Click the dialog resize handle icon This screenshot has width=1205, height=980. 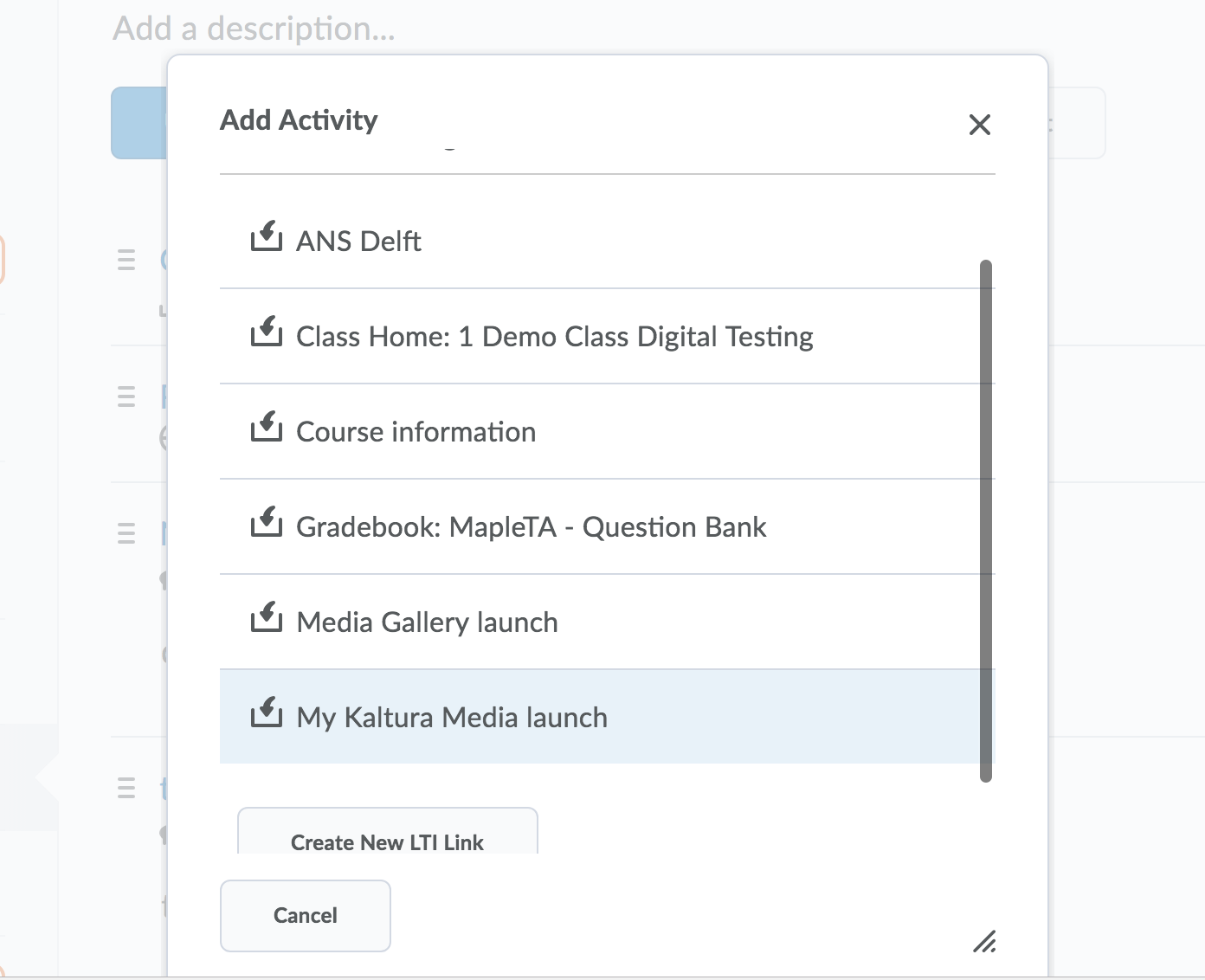(x=984, y=941)
